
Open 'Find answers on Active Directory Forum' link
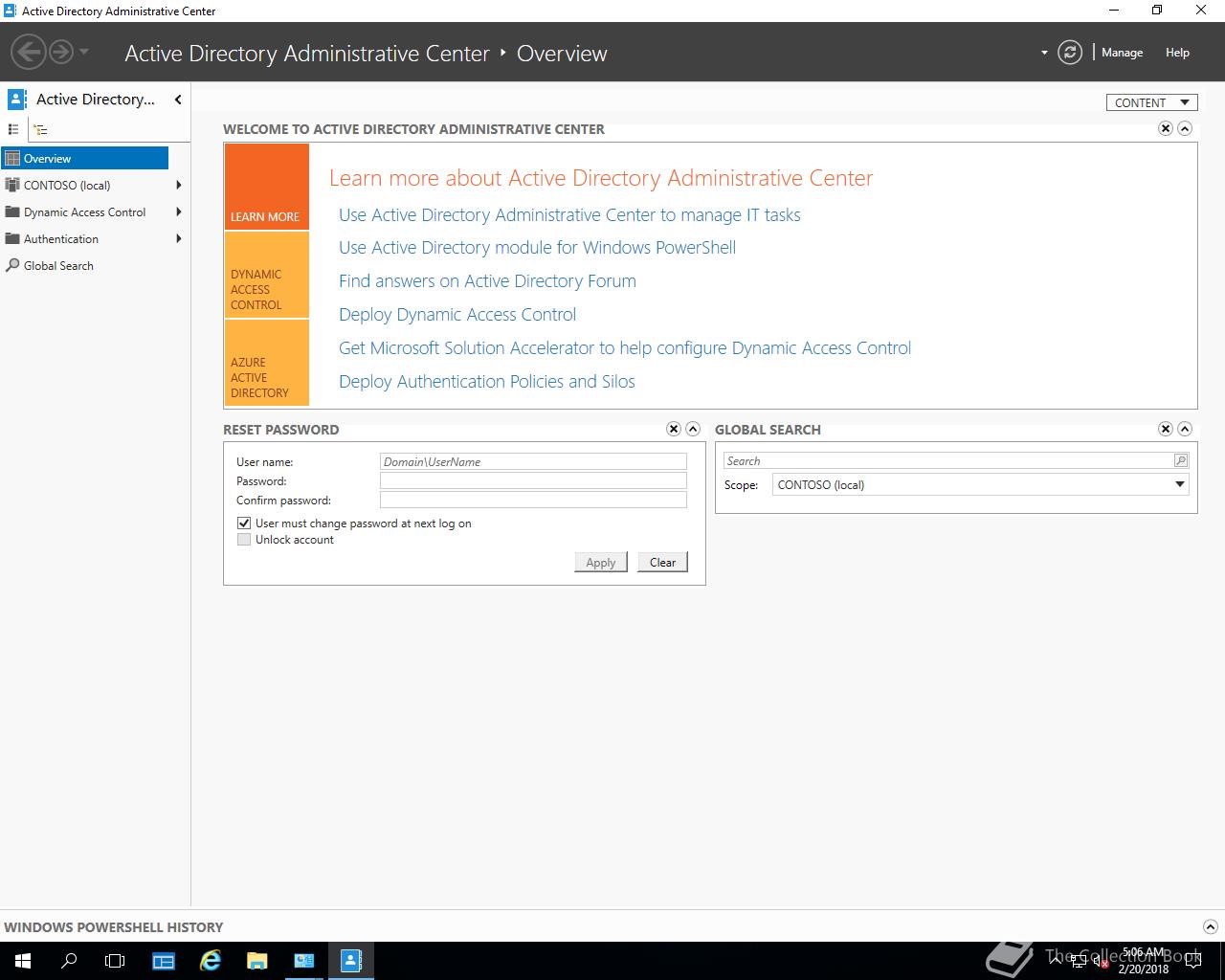click(x=487, y=281)
